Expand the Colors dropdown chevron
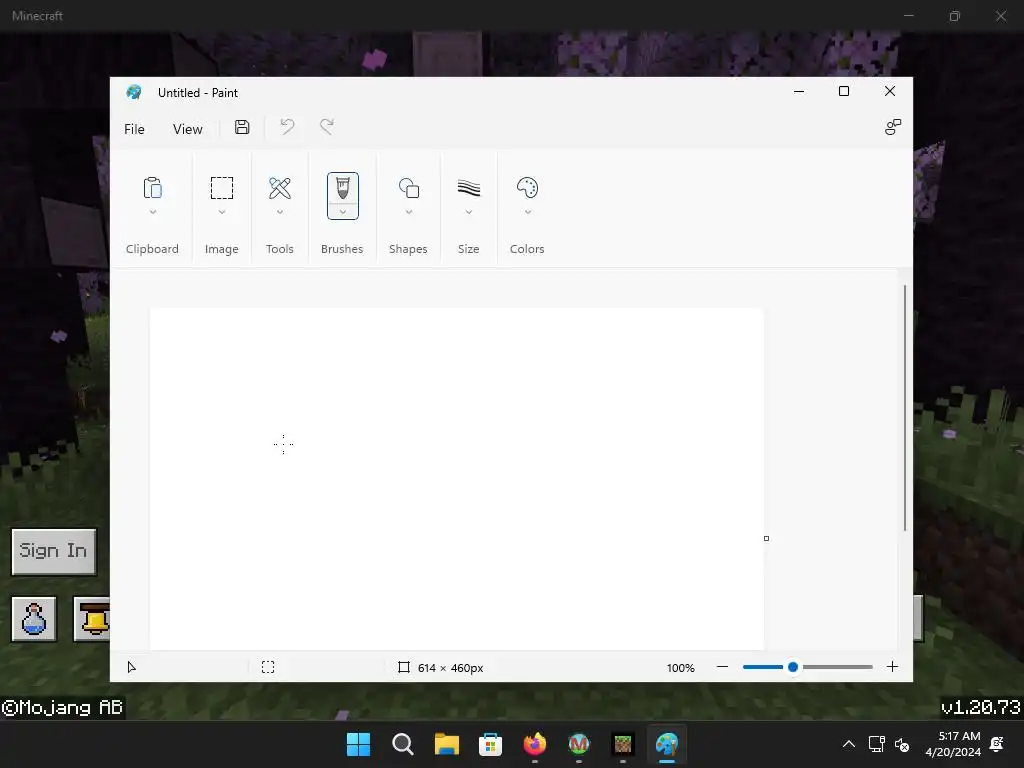Image resolution: width=1024 pixels, height=768 pixels. (528, 212)
